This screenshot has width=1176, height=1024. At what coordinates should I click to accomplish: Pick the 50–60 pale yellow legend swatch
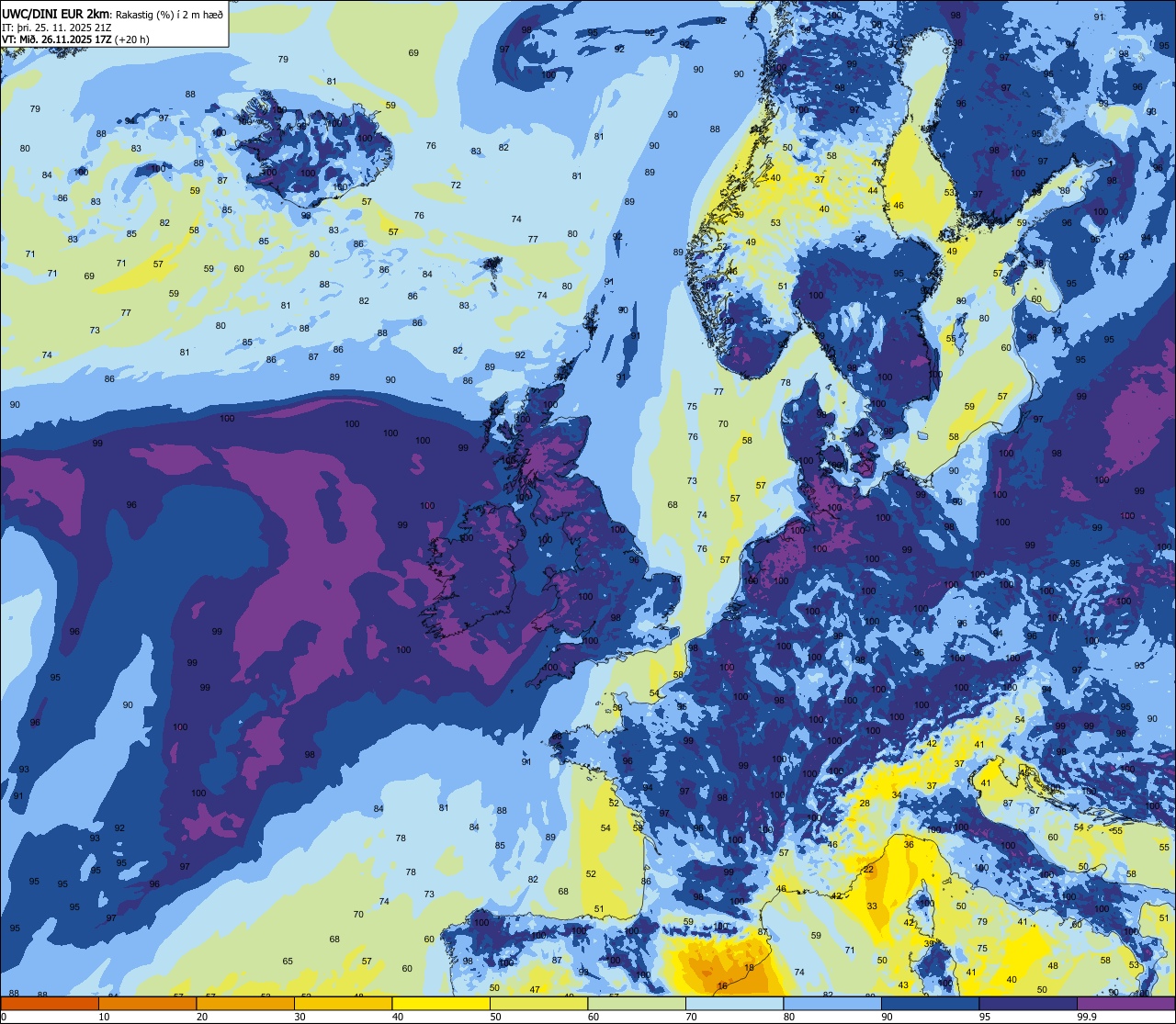pyautogui.click(x=538, y=1003)
